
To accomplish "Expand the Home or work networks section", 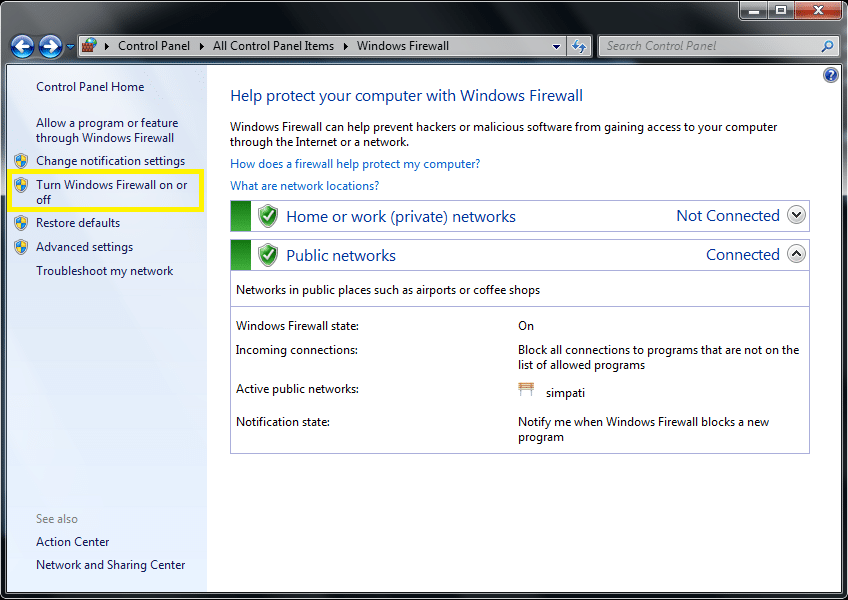I will click(x=796, y=215).
